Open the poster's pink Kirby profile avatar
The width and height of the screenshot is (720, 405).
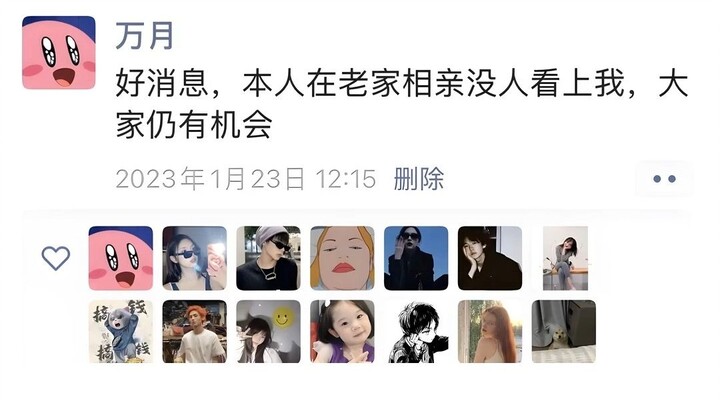tap(59, 52)
